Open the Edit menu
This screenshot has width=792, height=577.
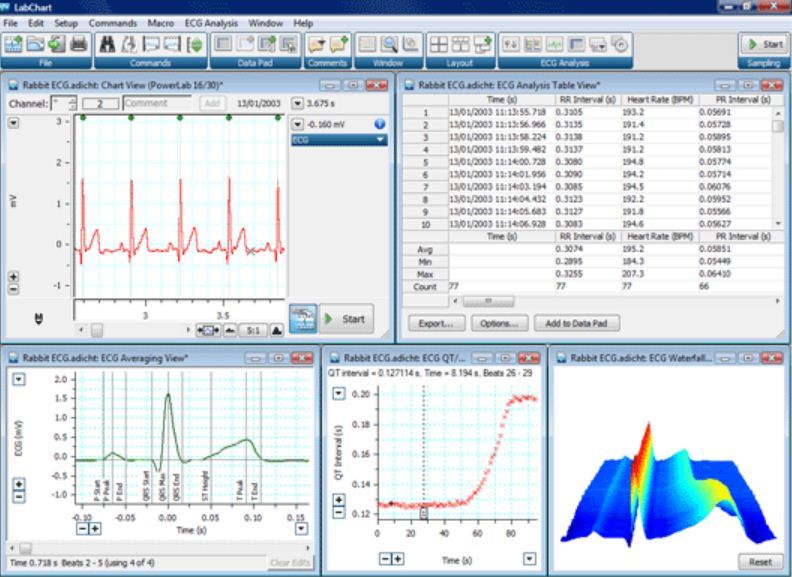pos(36,23)
